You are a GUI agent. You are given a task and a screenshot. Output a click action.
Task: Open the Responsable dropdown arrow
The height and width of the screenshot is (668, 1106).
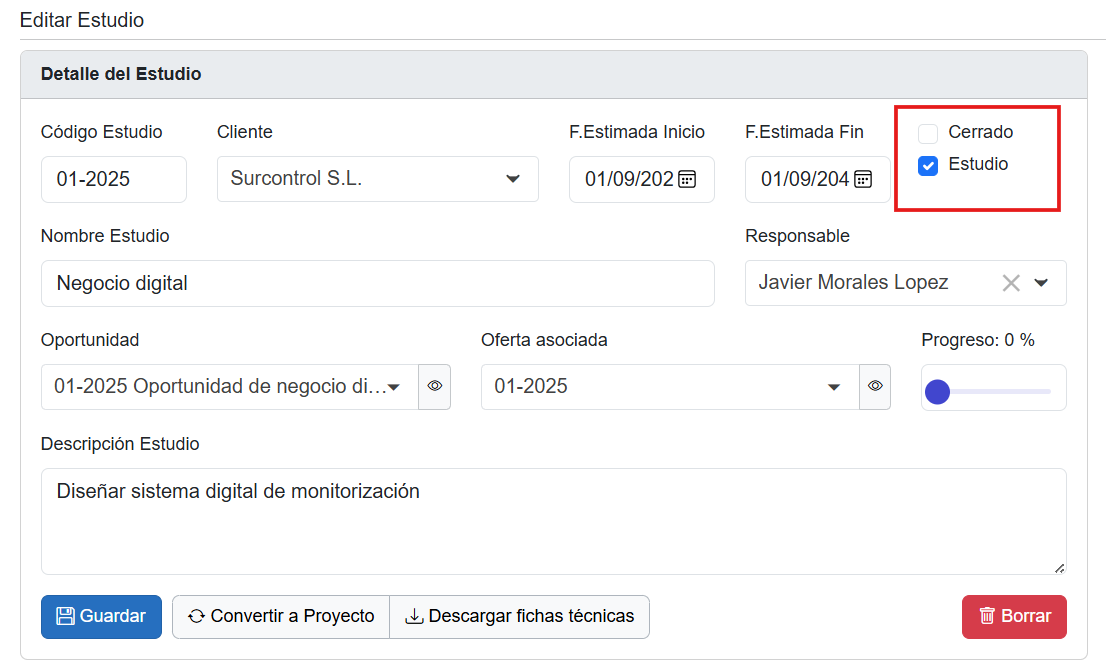1041,283
